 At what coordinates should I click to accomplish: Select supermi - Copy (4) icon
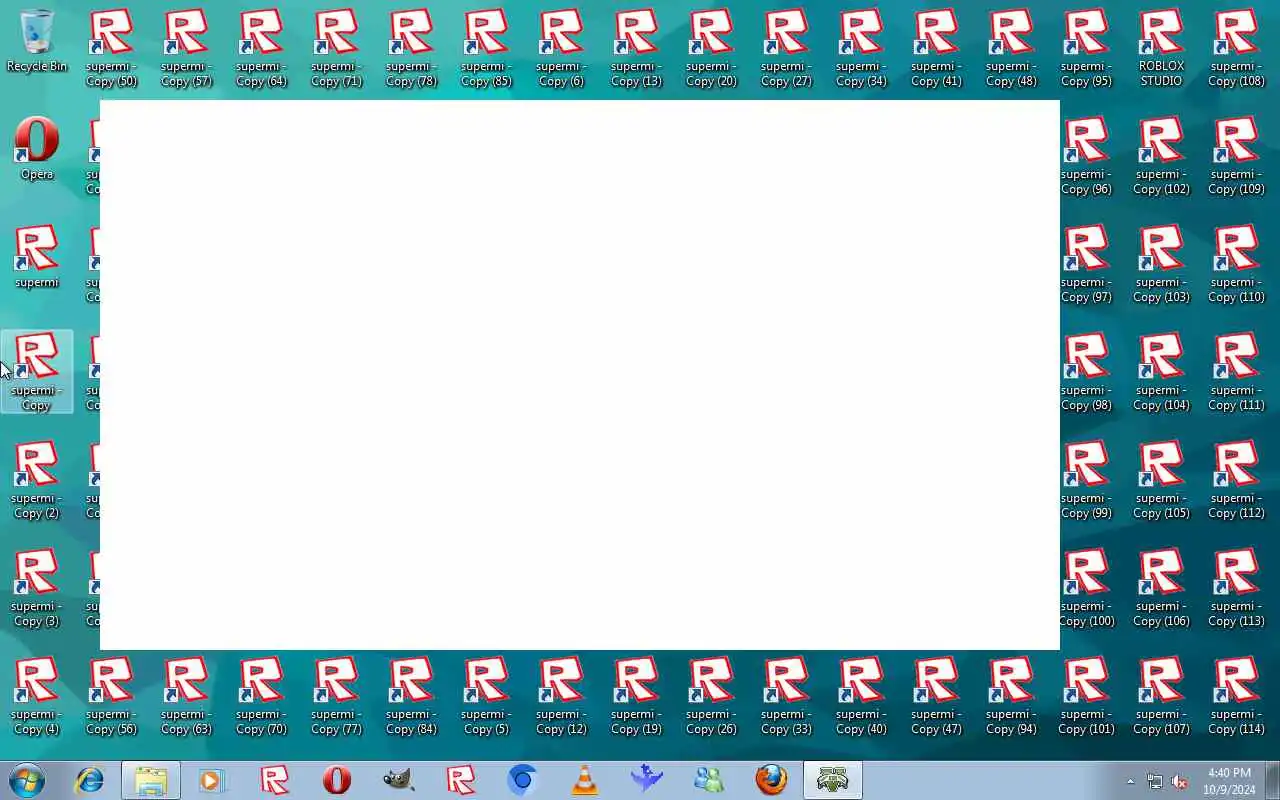[x=37, y=696]
